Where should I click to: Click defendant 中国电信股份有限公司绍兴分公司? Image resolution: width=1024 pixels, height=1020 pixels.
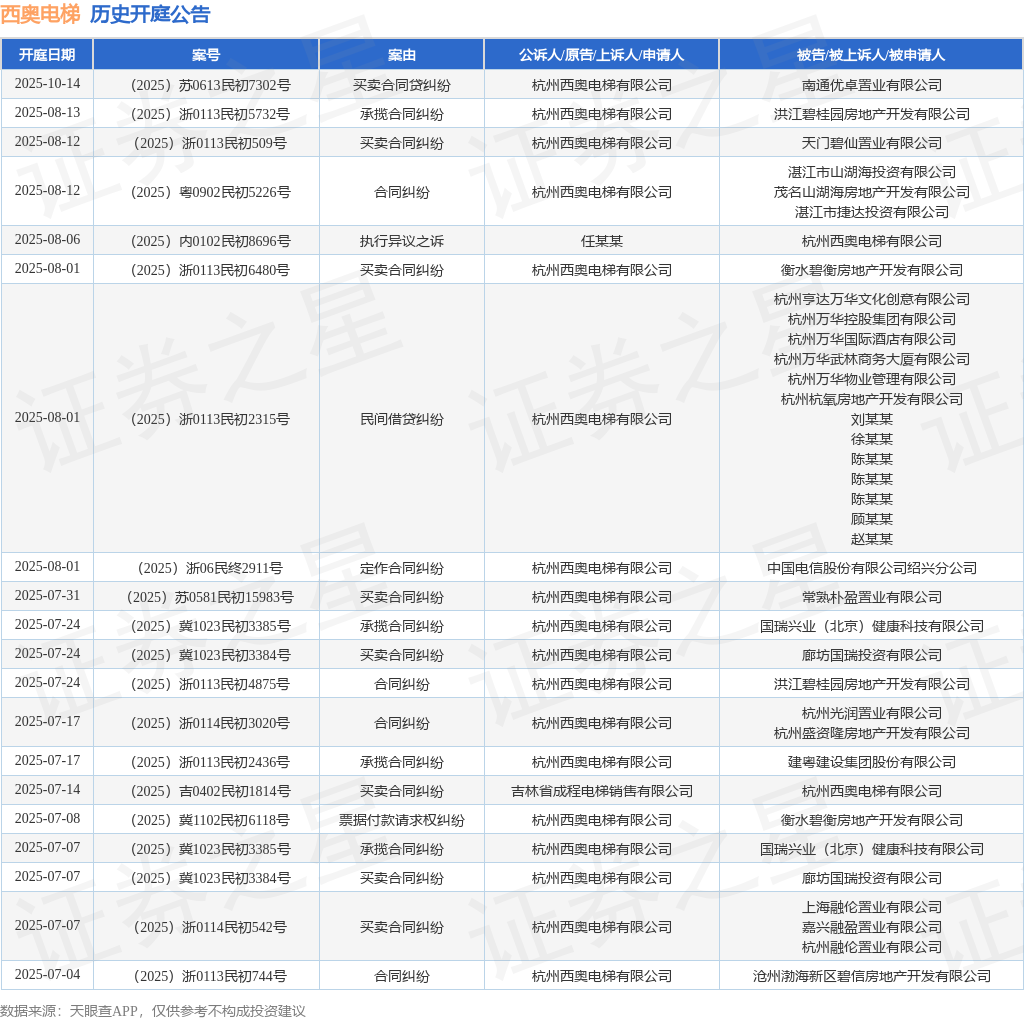point(871,568)
